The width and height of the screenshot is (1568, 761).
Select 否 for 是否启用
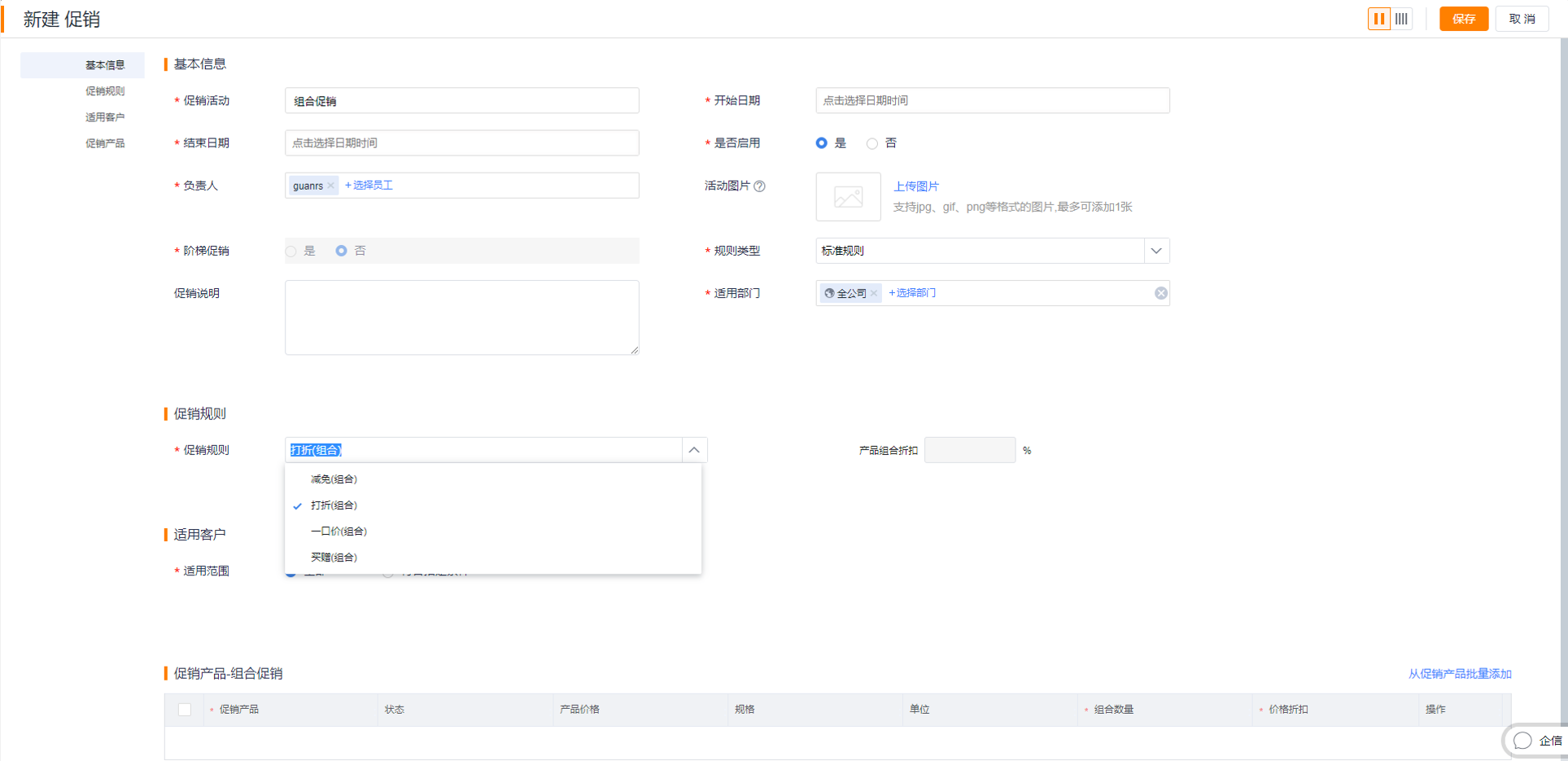[x=872, y=143]
